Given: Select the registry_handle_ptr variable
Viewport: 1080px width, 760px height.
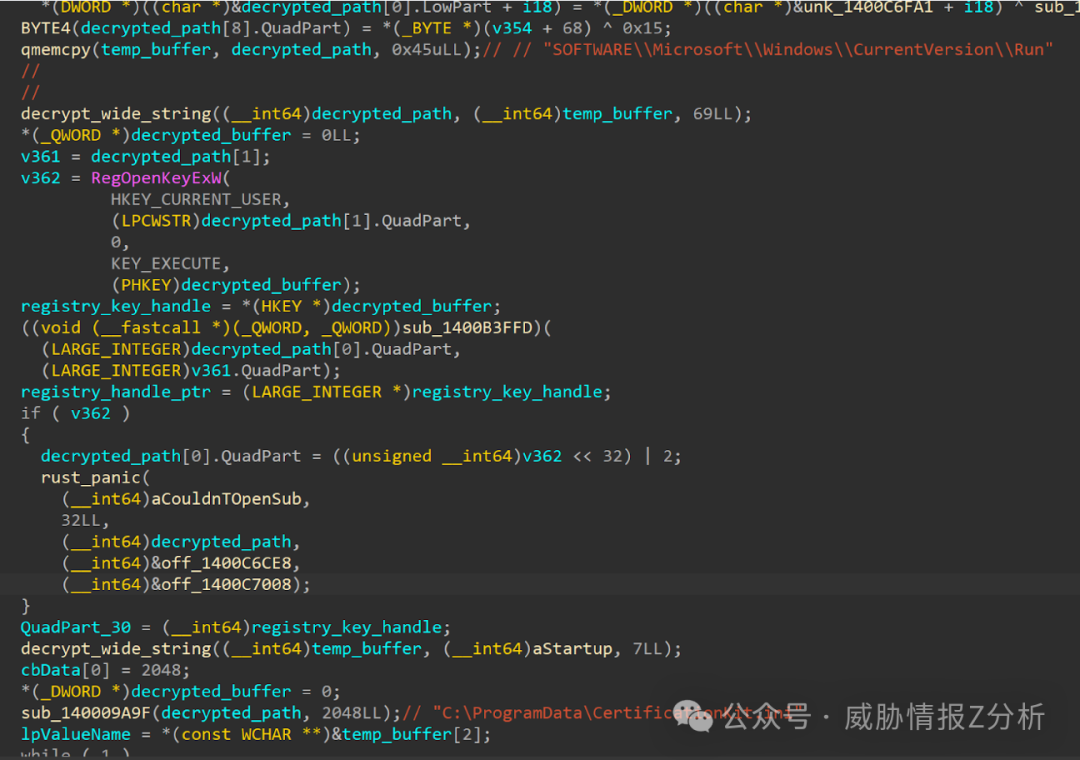Looking at the screenshot, I should [x=116, y=391].
